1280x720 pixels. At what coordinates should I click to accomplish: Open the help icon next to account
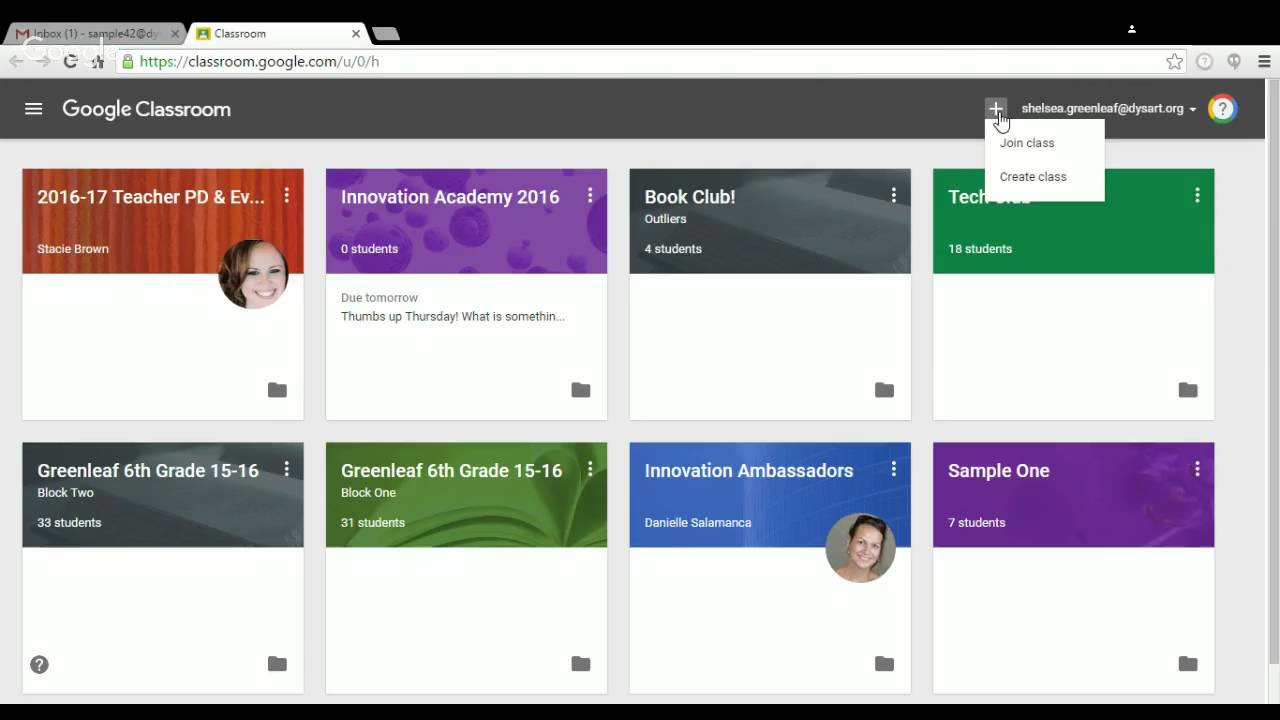1222,109
